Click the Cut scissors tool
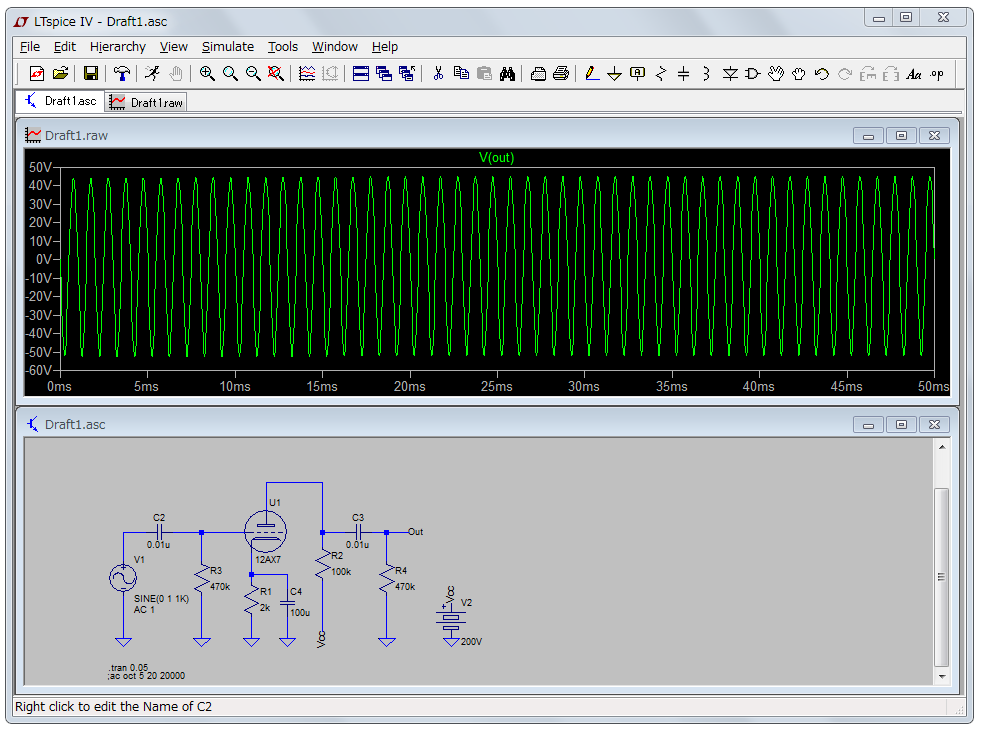The width and height of the screenshot is (982, 732). (x=438, y=73)
